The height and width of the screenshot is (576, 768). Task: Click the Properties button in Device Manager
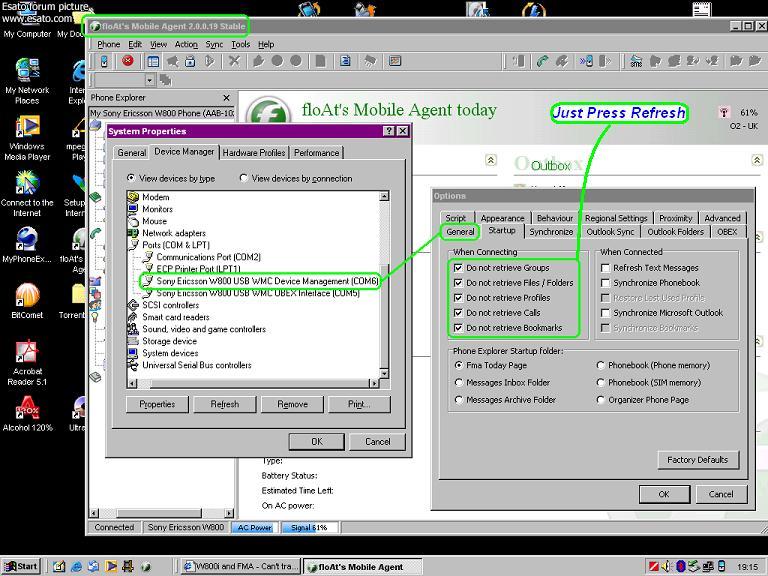point(157,404)
